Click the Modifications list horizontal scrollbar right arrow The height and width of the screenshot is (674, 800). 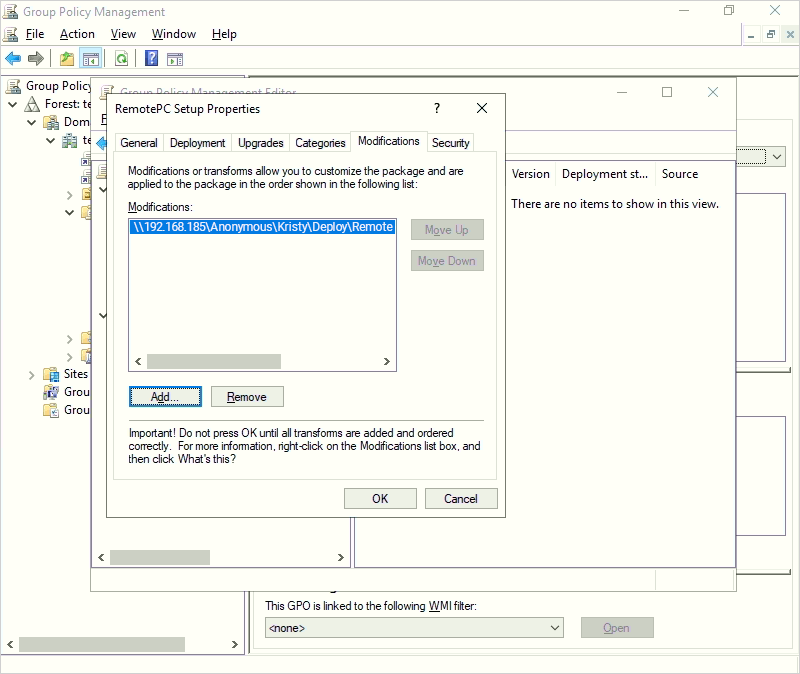387,361
